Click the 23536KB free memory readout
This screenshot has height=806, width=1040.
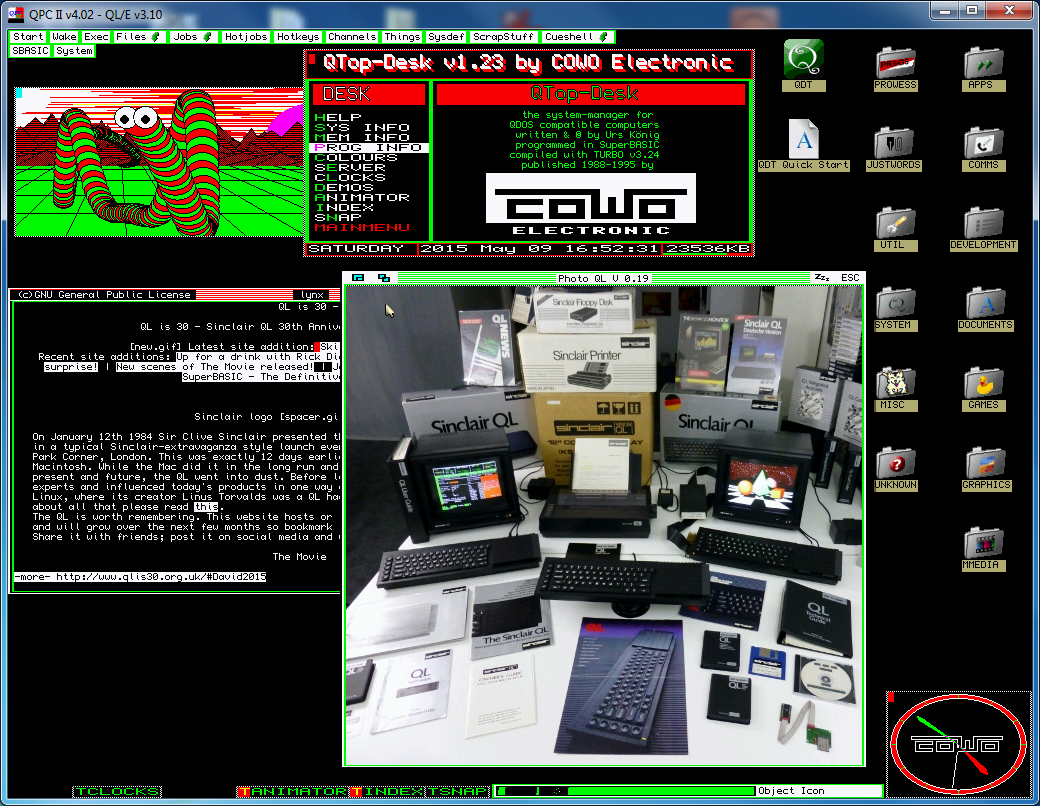[x=707, y=248]
